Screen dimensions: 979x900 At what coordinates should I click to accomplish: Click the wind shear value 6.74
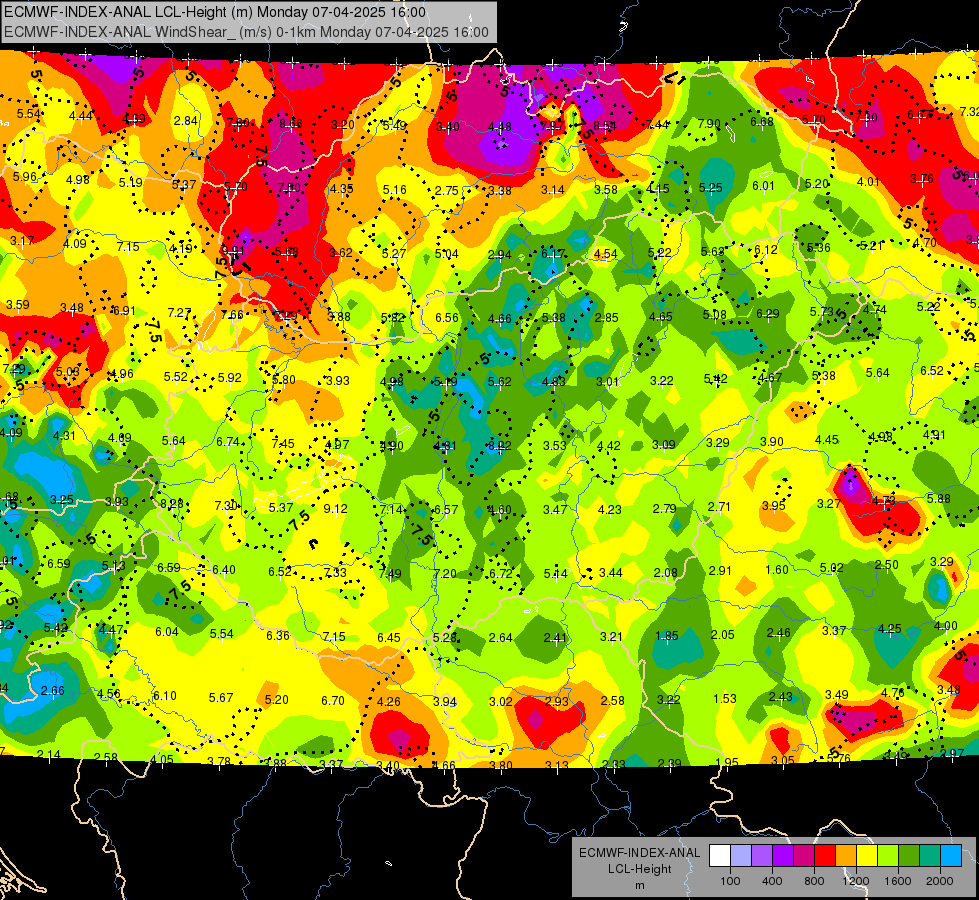click(x=228, y=442)
